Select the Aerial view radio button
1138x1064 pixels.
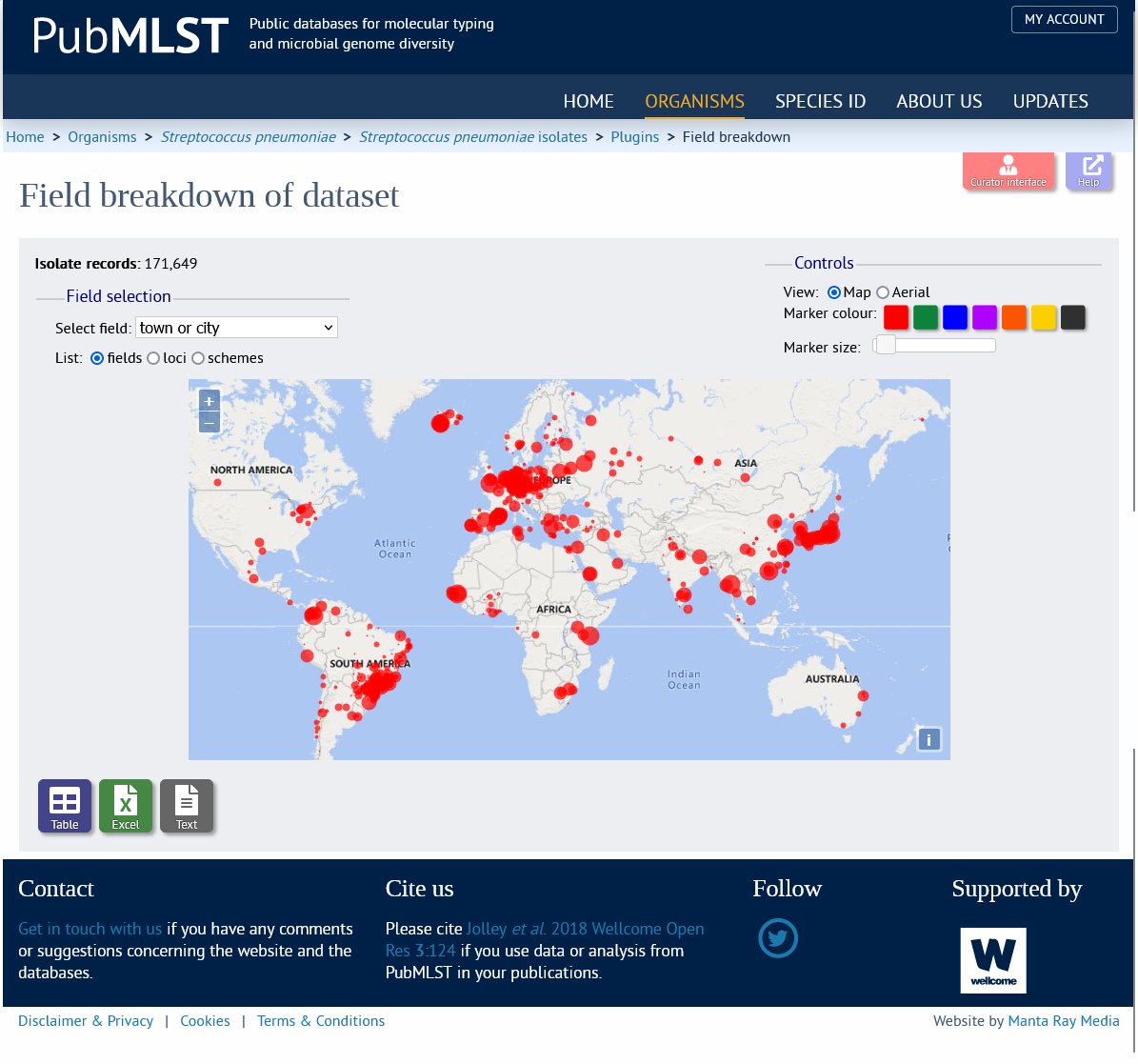[x=883, y=292]
